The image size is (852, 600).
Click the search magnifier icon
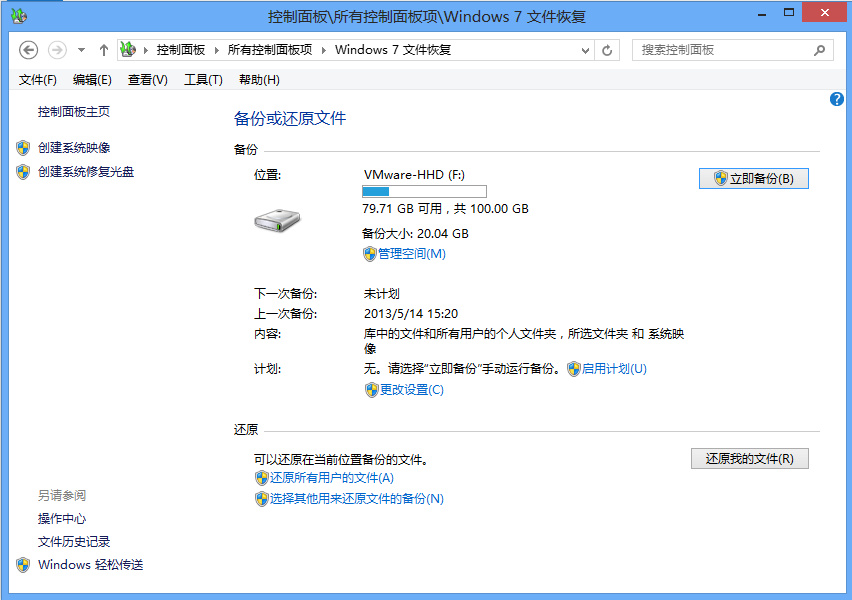[819, 50]
